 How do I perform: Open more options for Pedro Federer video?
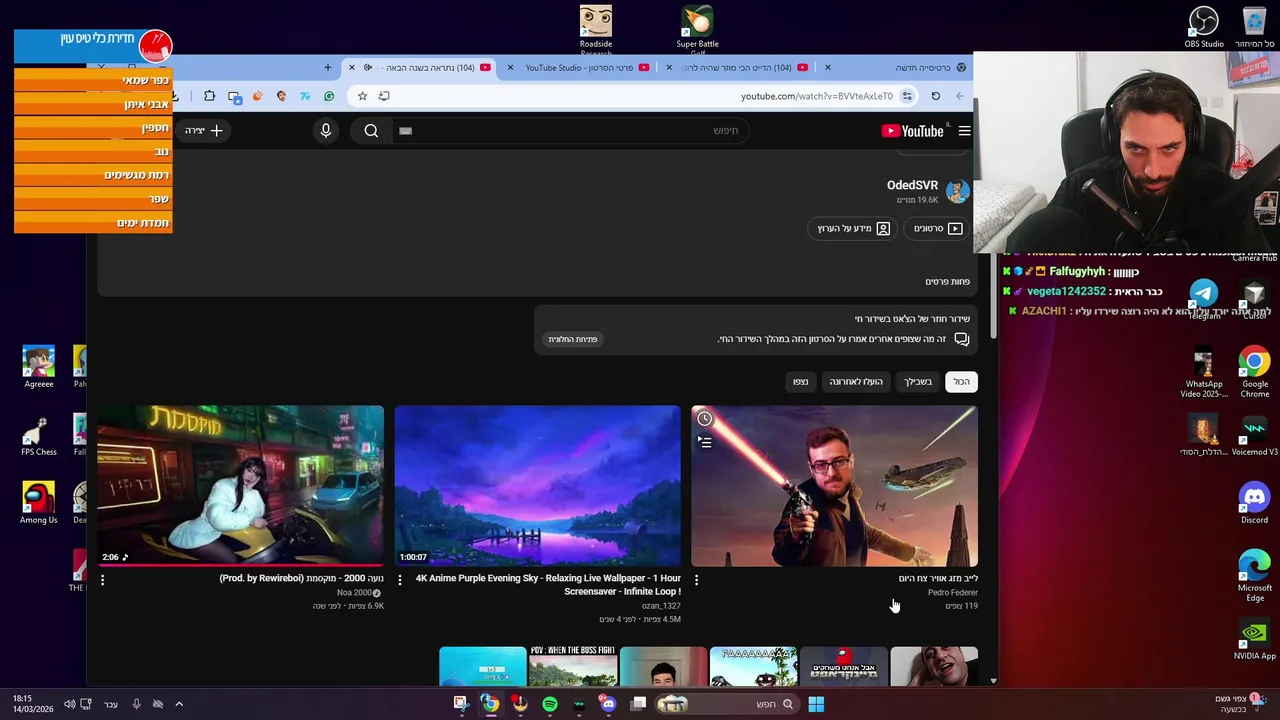pyautogui.click(x=696, y=579)
